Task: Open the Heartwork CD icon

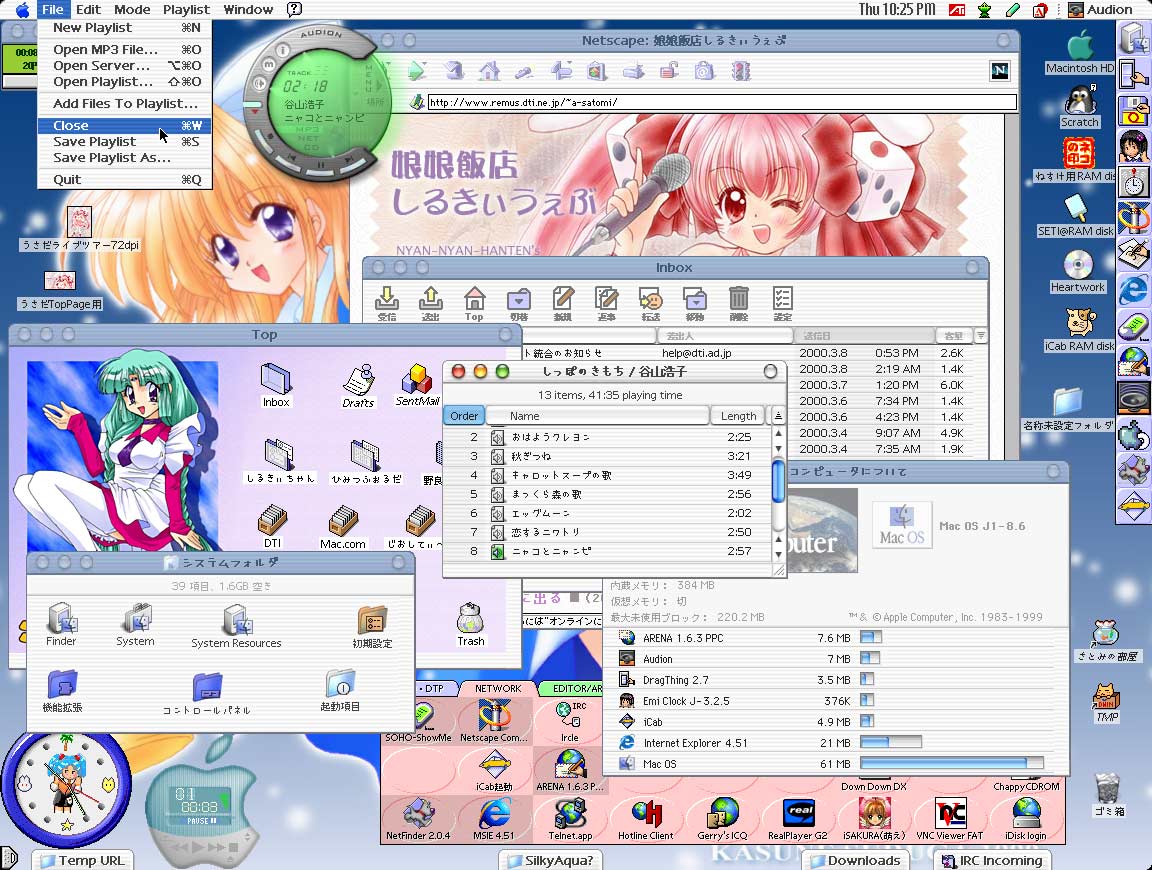Action: click(1078, 265)
